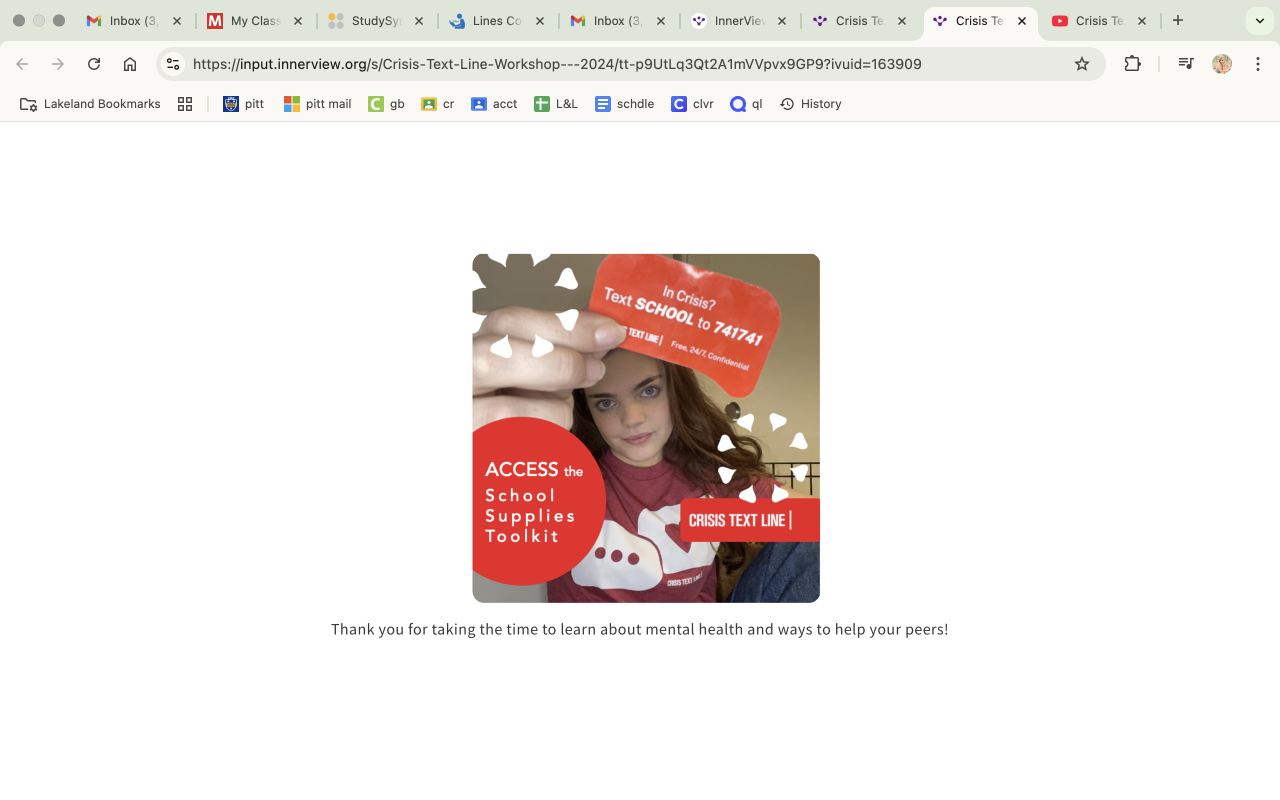This screenshot has height=800, width=1280.
Task: Open the cr bookmark
Action: coord(438,104)
